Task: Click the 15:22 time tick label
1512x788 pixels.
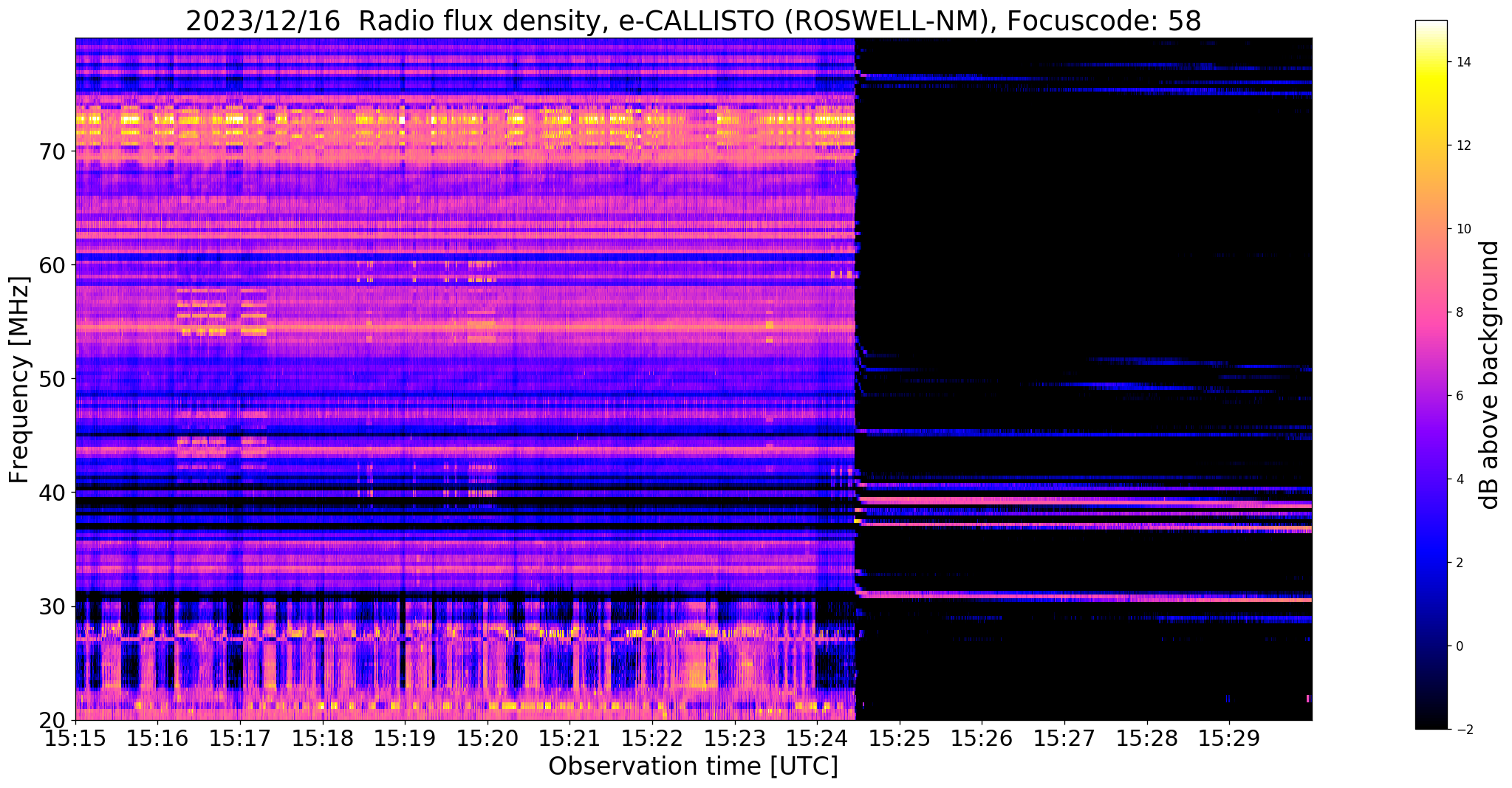Action: pyautogui.click(x=652, y=737)
